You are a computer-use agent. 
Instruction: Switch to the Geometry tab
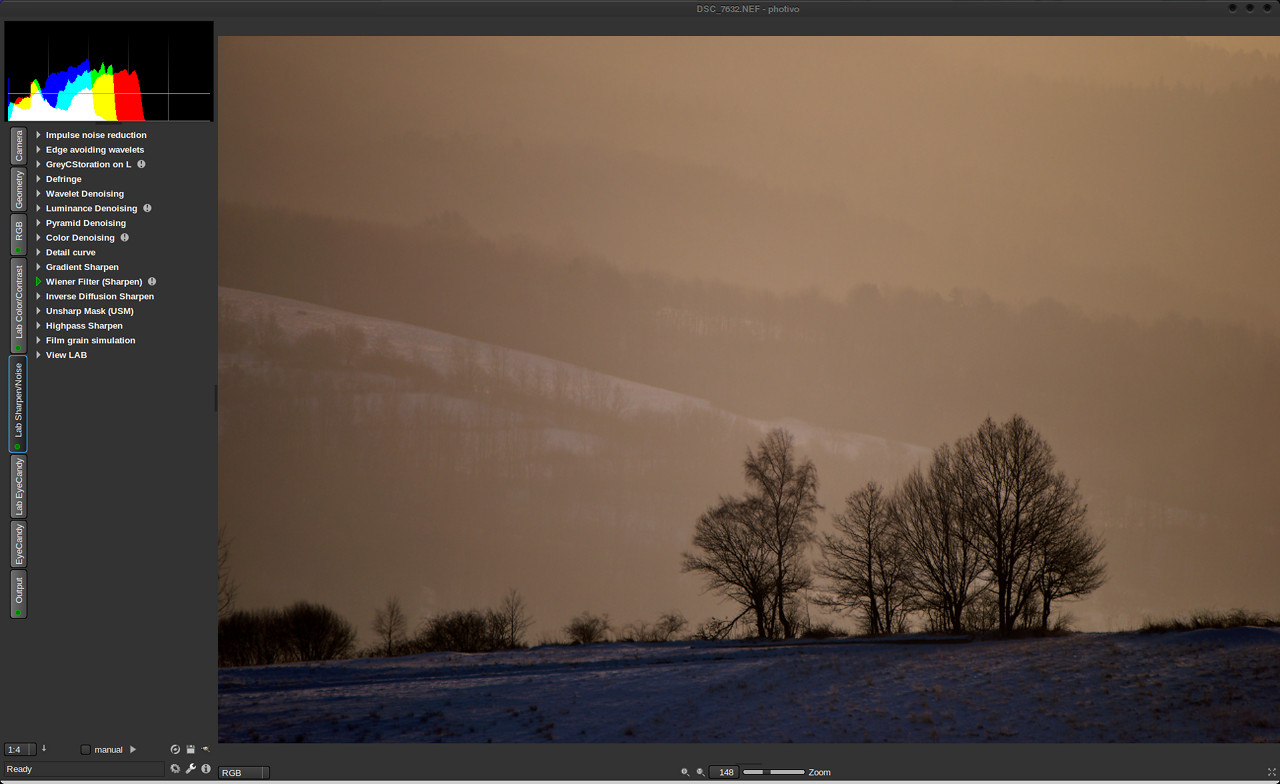pyautogui.click(x=18, y=189)
